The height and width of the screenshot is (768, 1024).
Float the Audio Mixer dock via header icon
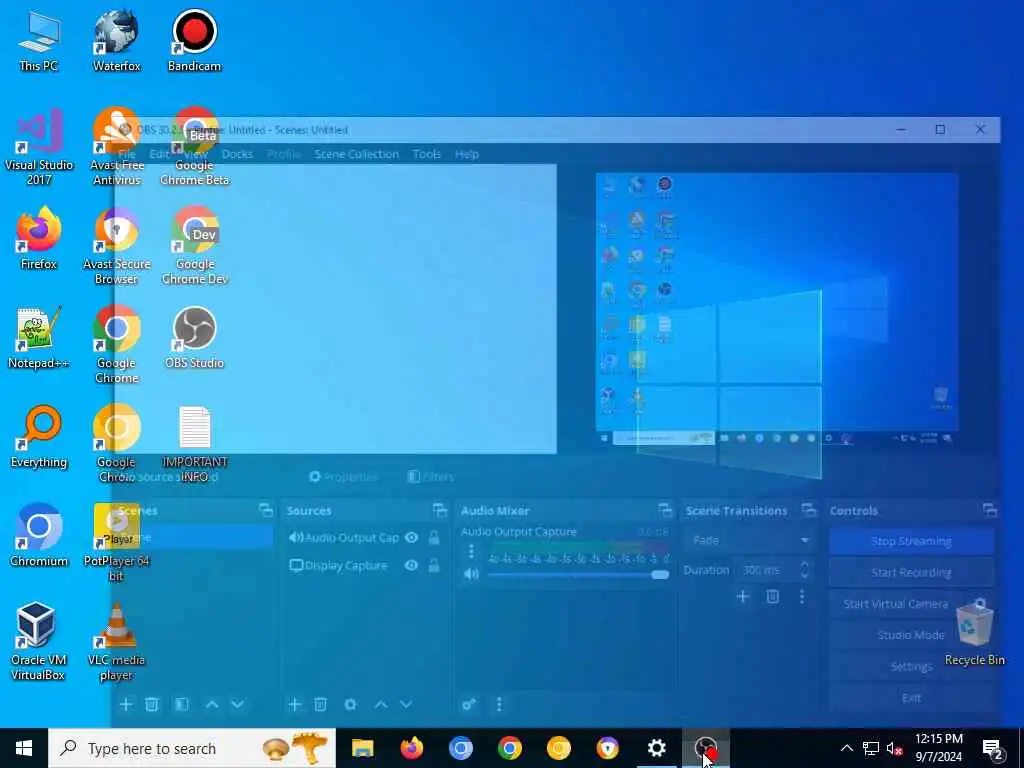tap(665, 510)
